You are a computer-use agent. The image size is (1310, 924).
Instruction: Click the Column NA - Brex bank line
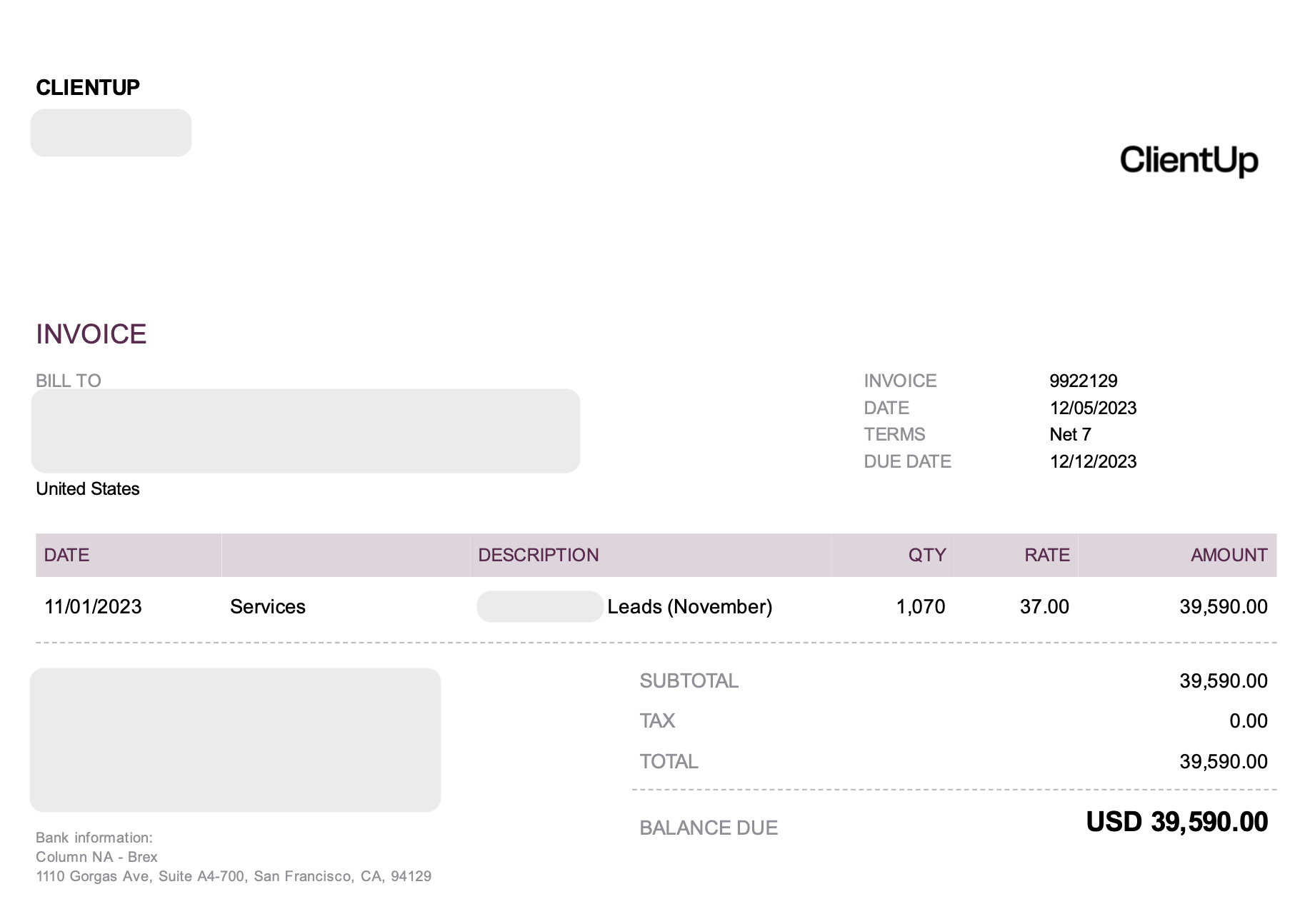tap(96, 857)
